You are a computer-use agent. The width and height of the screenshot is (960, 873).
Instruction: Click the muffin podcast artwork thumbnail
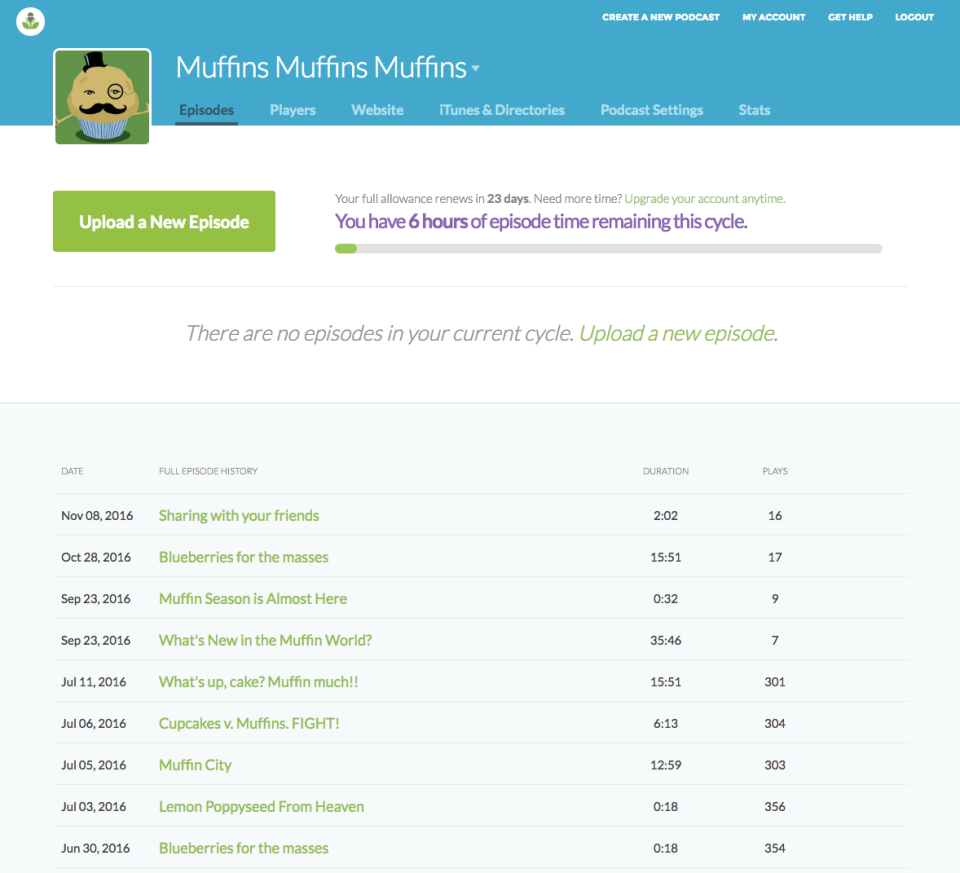(x=102, y=97)
